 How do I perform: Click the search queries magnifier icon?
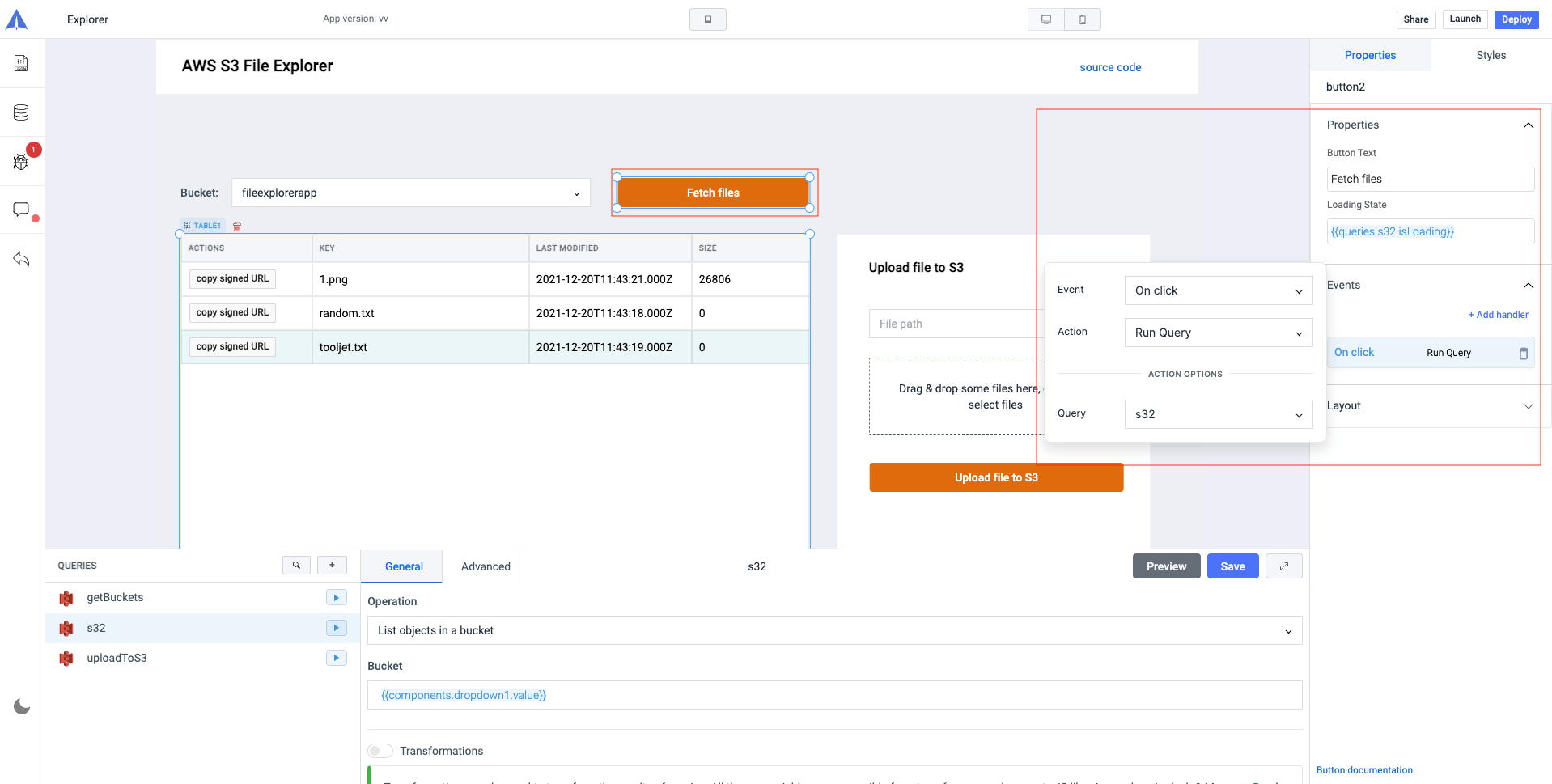pyautogui.click(x=296, y=566)
